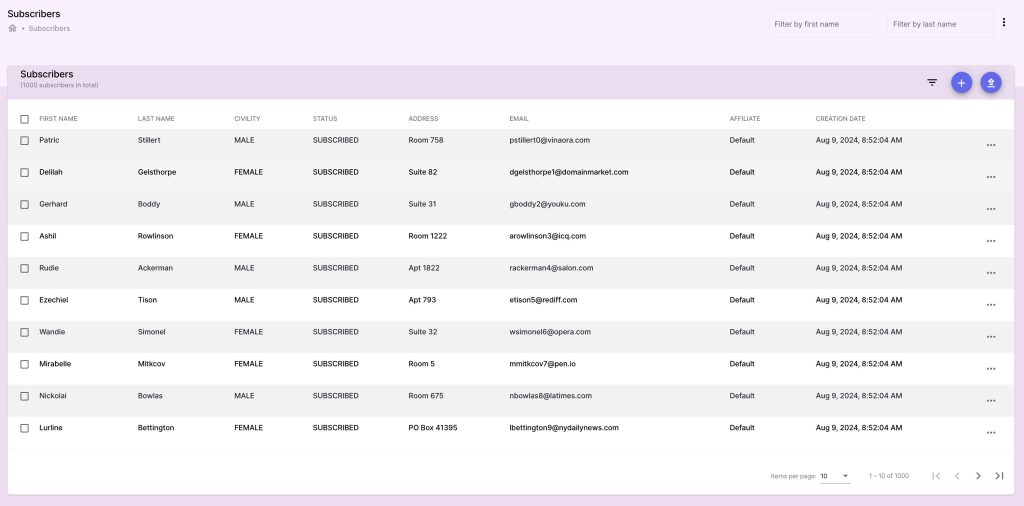Open the filter list icon

[x=932, y=83]
